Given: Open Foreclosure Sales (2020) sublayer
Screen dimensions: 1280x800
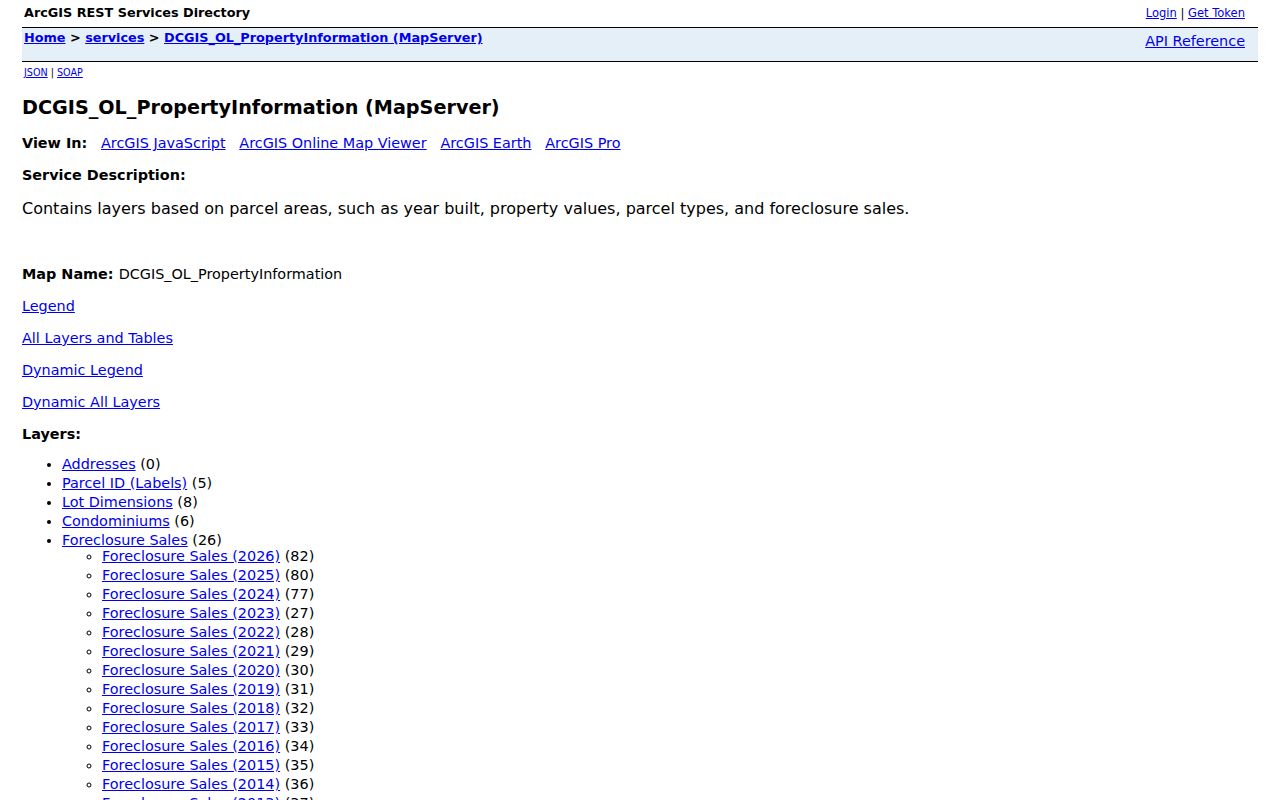Looking at the screenshot, I should [190, 670].
